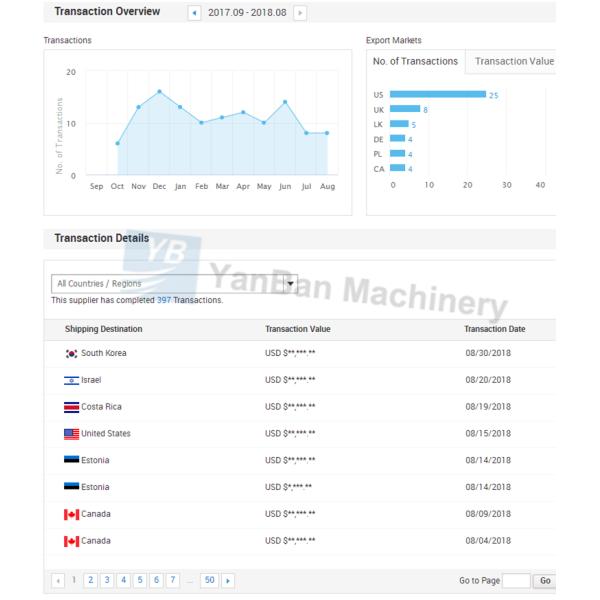
Task: Click the South Korea flag icon
Action: 71,354
